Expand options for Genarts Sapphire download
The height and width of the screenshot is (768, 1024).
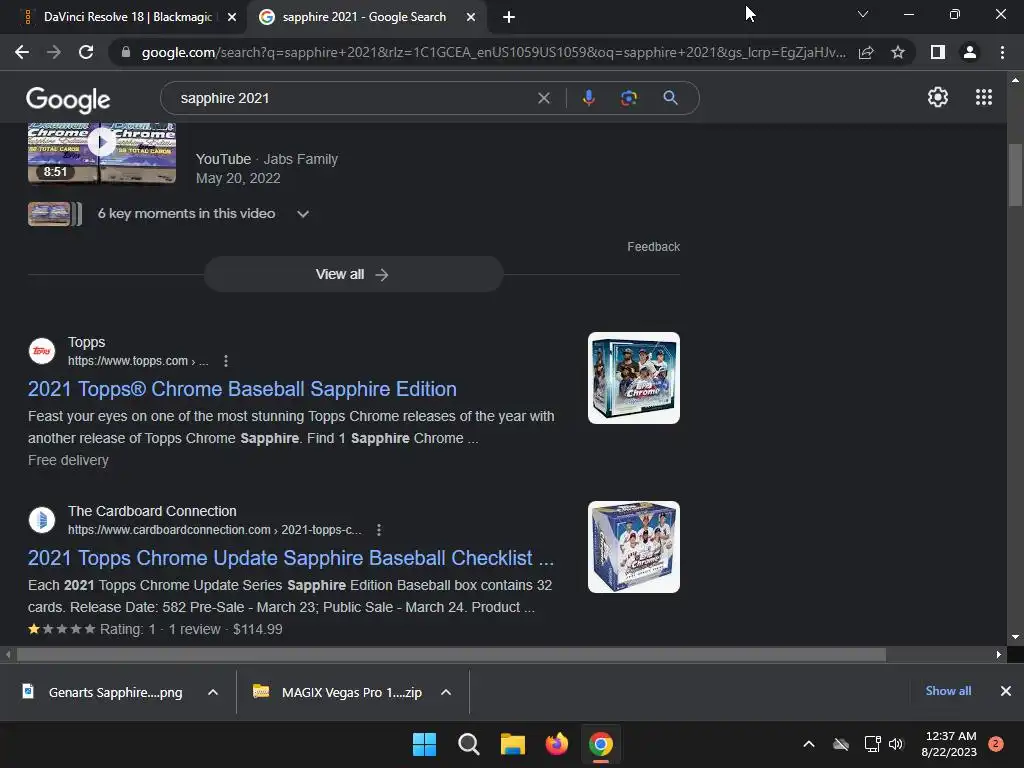pyautogui.click(x=212, y=692)
